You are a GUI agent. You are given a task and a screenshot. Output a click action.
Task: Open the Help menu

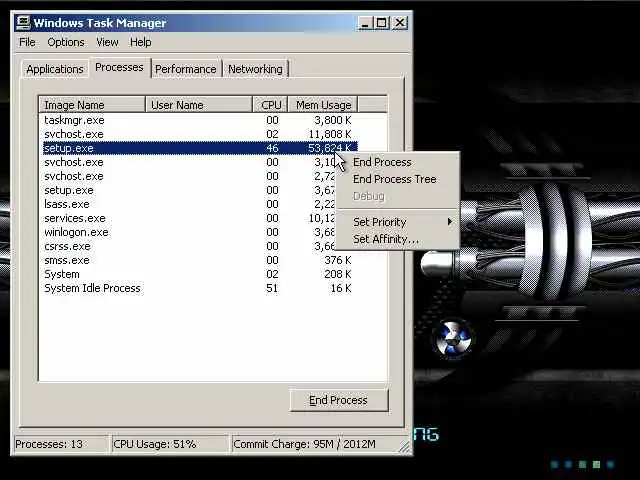click(140, 42)
